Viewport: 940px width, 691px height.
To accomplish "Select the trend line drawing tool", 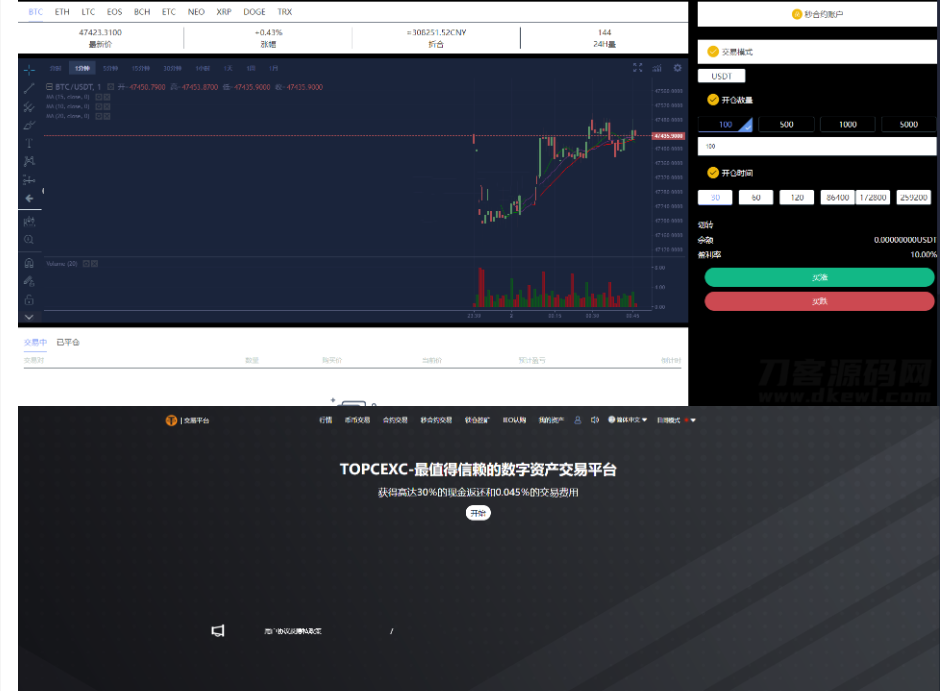I will click(x=29, y=89).
